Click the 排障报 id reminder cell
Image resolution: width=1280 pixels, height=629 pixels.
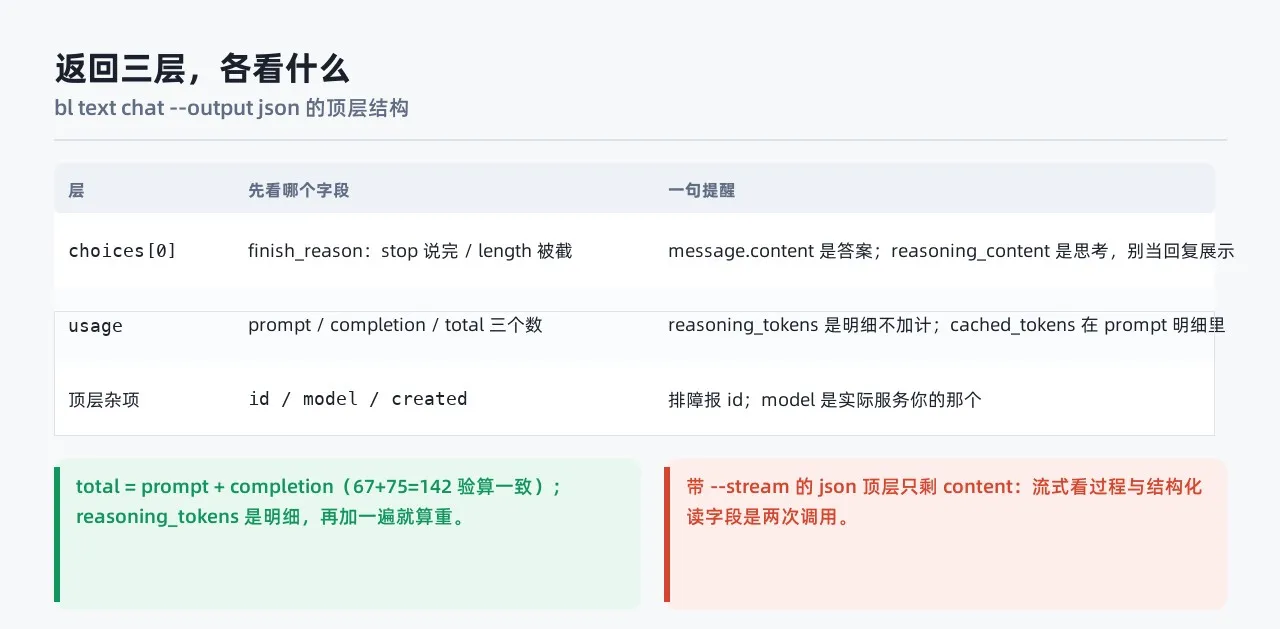(825, 400)
